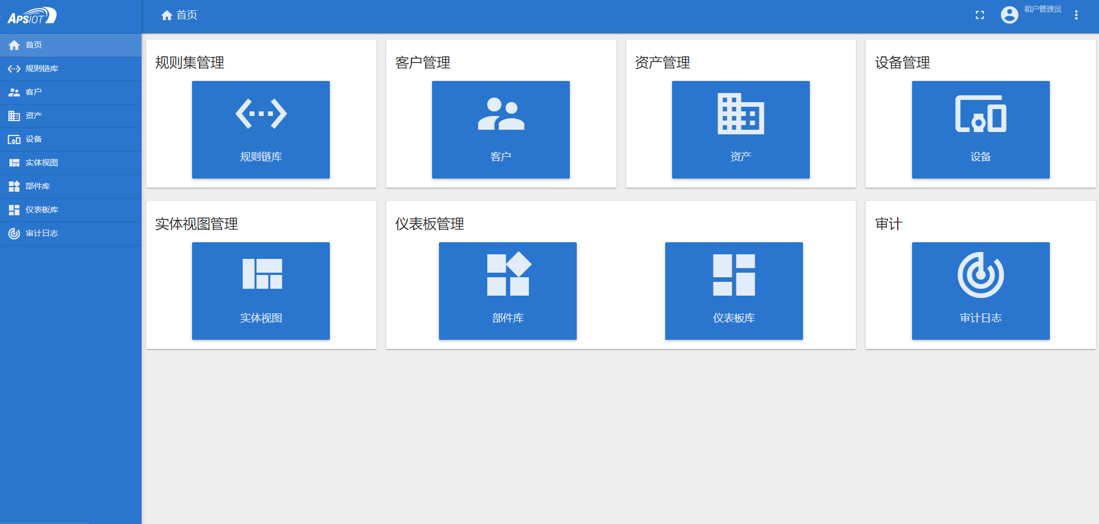1099x524 pixels.
Task: Click the rule chain arrows icon in sidebar
Action: tap(14, 69)
